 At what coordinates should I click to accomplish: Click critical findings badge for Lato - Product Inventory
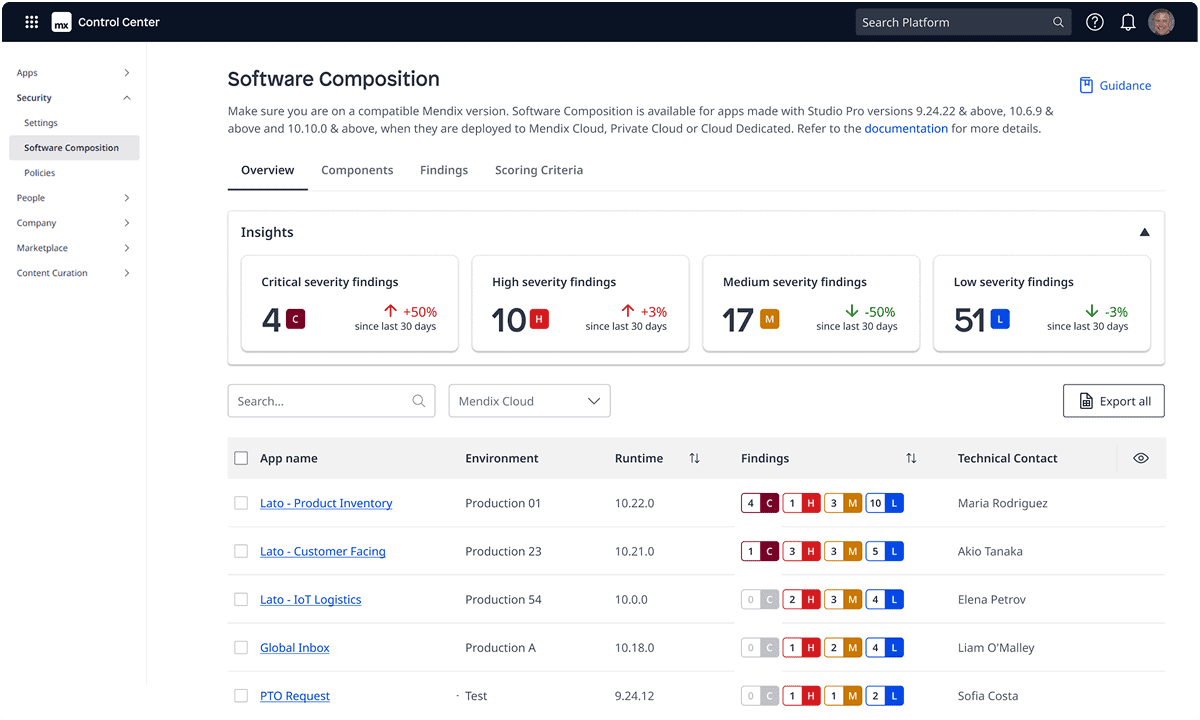tap(760, 503)
